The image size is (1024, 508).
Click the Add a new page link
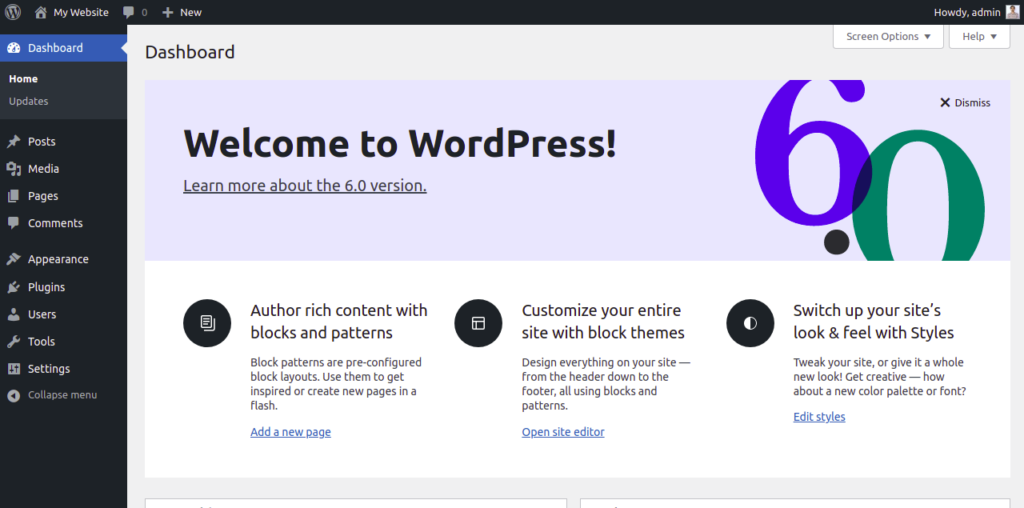(x=291, y=432)
